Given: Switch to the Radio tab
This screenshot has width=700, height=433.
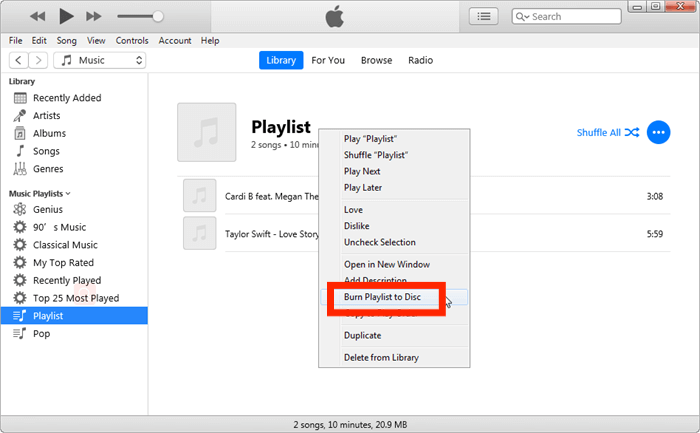Looking at the screenshot, I should click(421, 60).
